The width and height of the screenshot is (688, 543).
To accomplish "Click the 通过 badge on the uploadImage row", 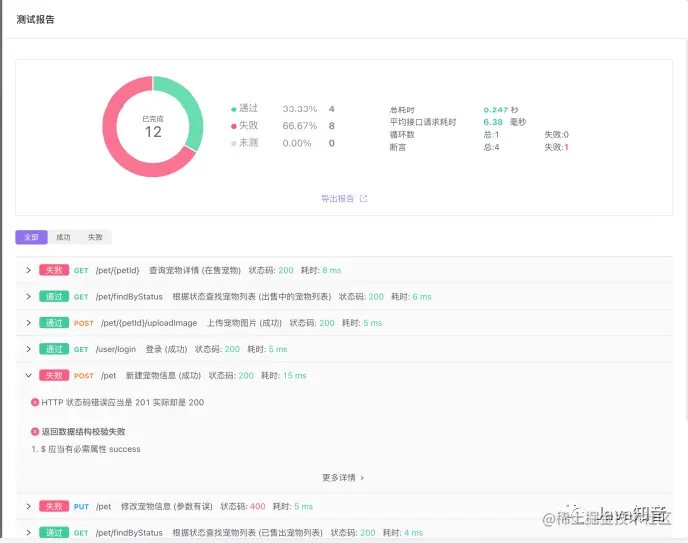I will 54,323.
